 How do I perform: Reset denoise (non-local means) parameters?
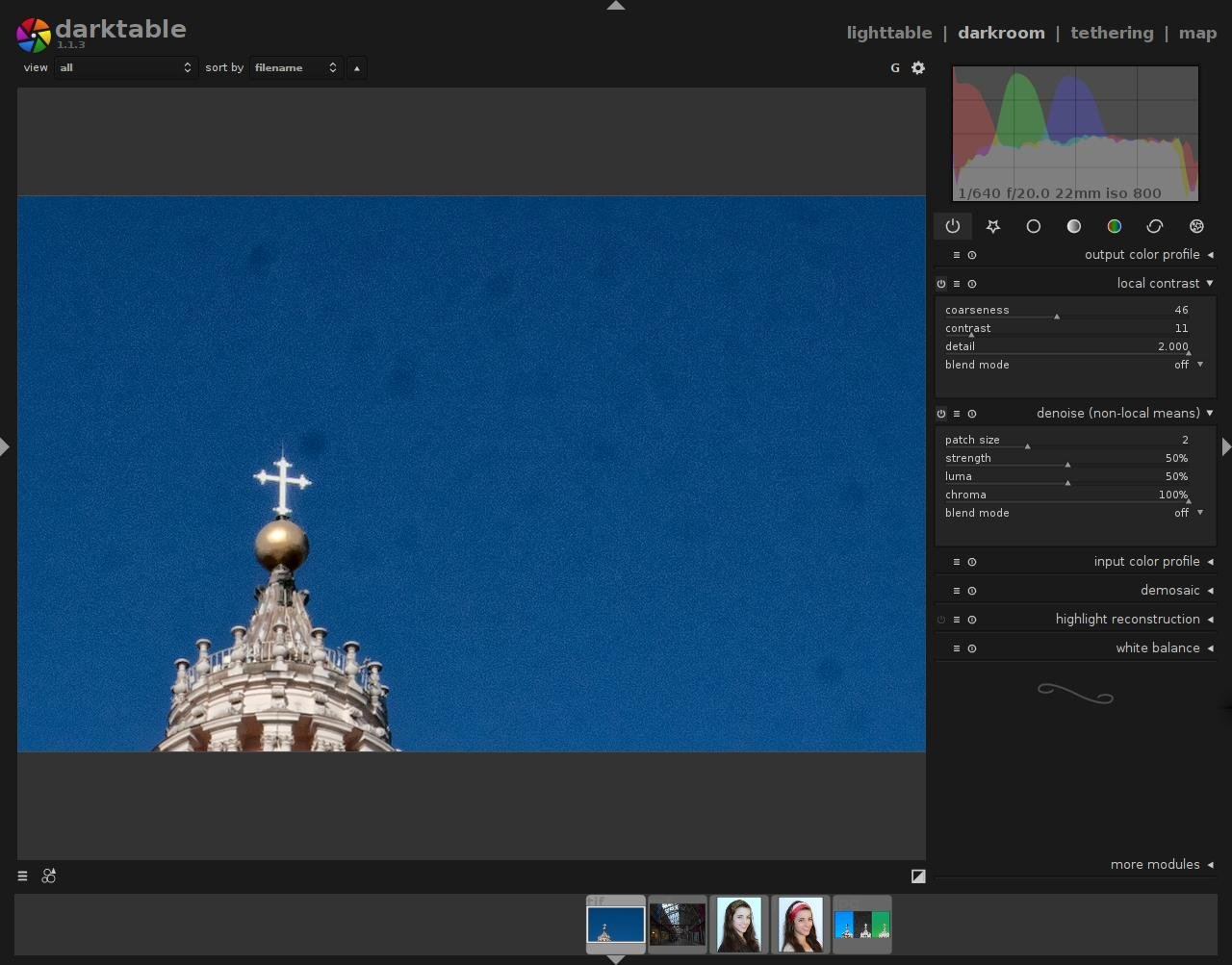point(972,414)
